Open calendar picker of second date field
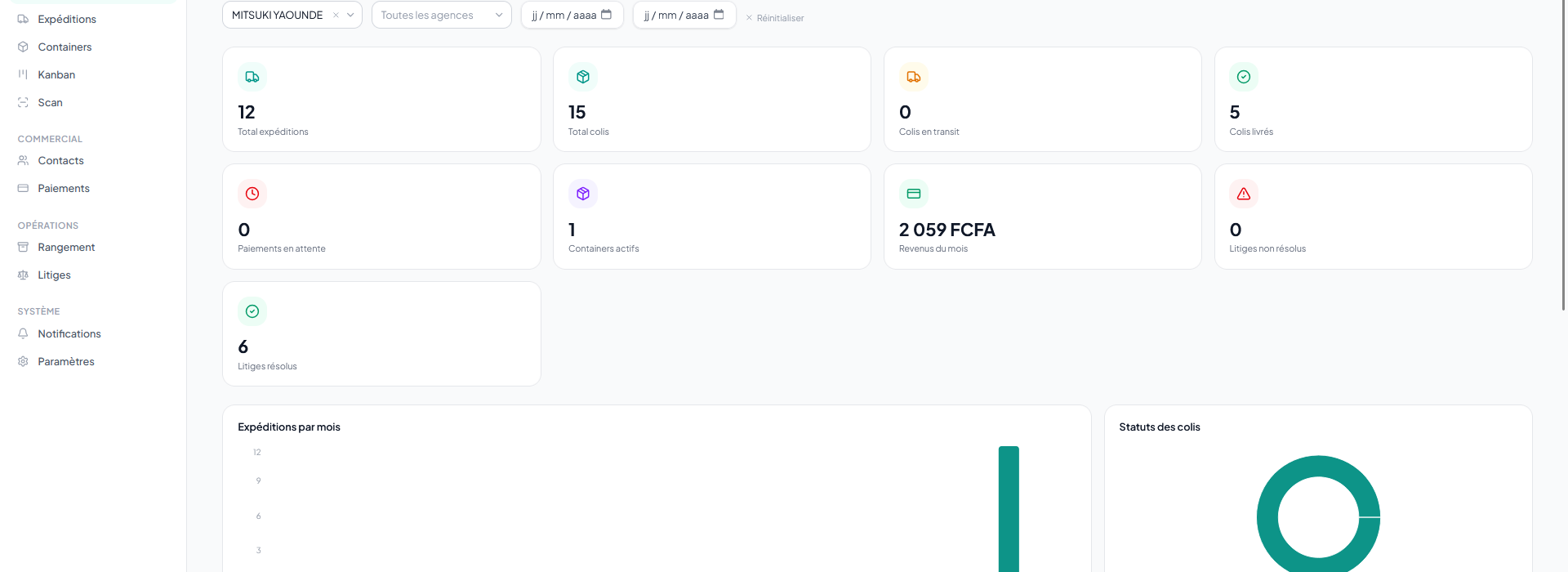This screenshot has width=1568, height=572. click(x=719, y=14)
